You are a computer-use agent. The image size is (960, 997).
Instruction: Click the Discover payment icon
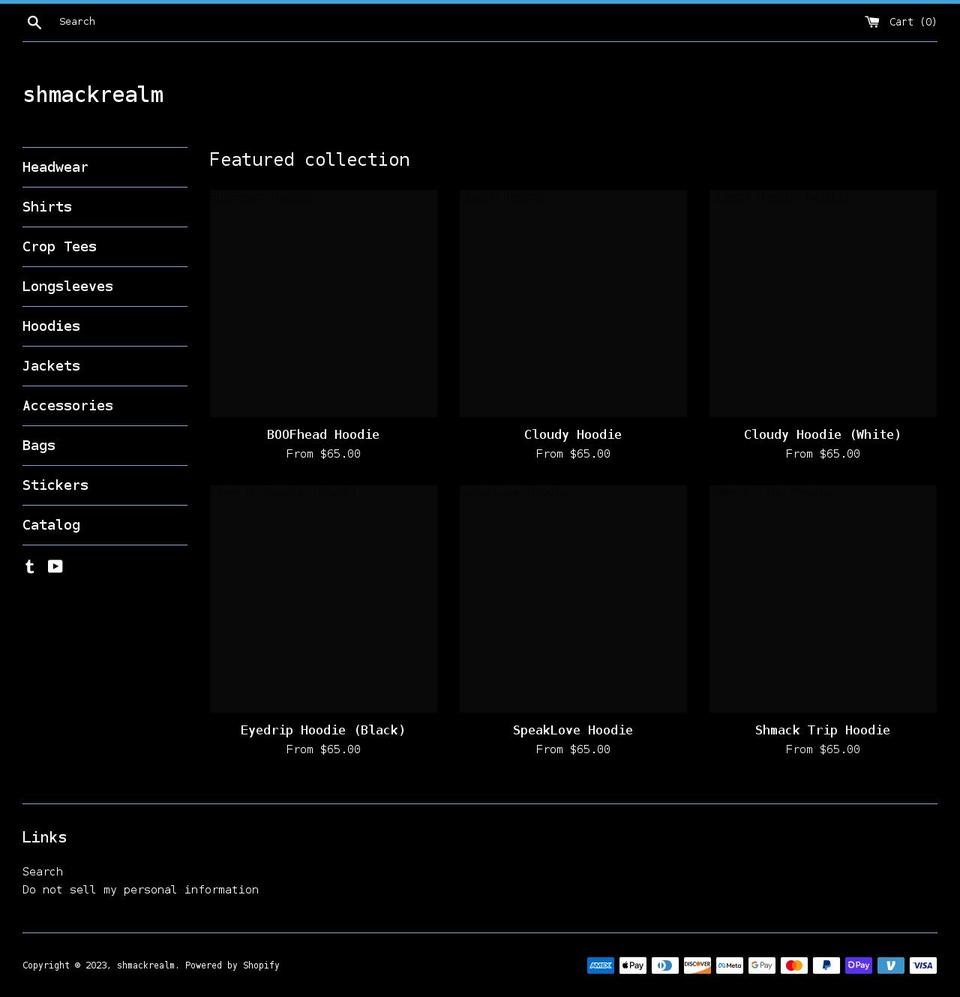(x=697, y=965)
